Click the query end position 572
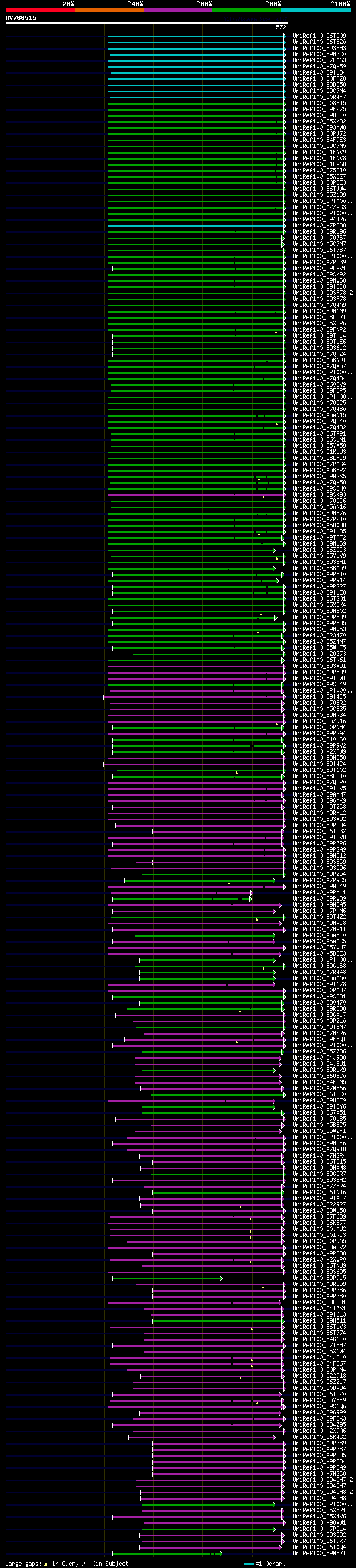Screen dimensions: 356x1568 click(280, 27)
